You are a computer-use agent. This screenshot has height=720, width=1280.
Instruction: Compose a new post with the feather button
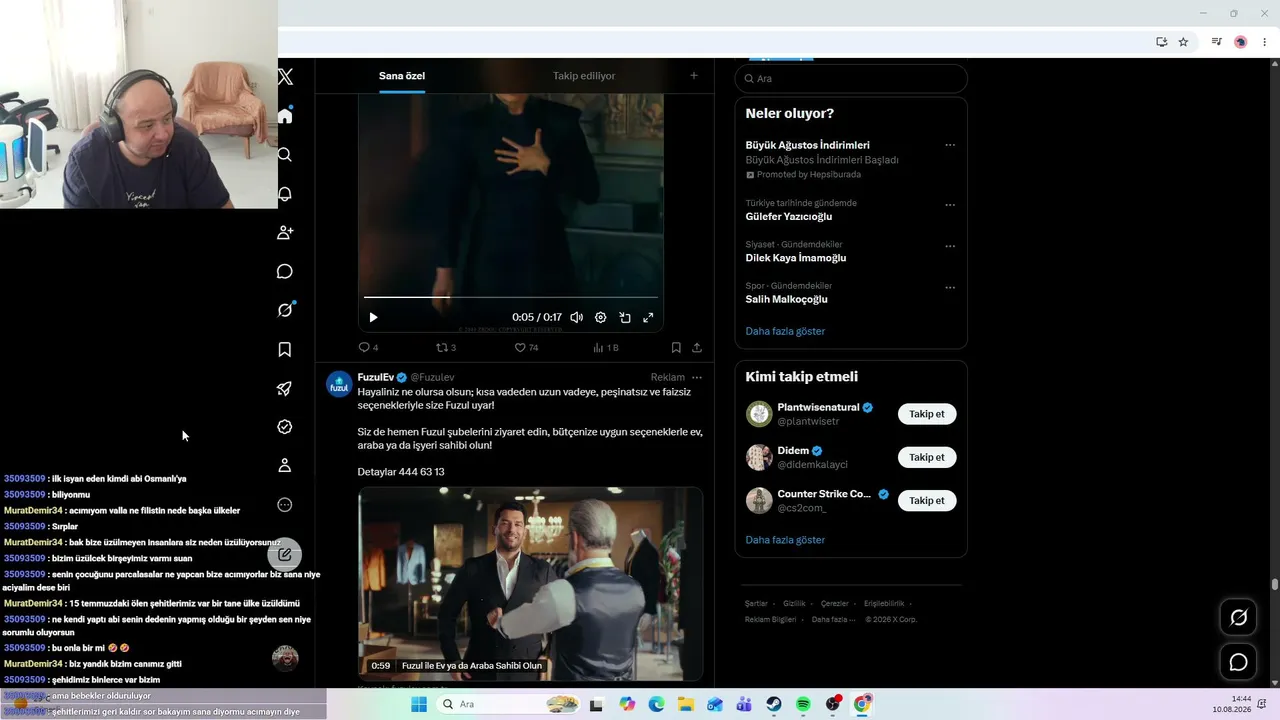click(285, 554)
